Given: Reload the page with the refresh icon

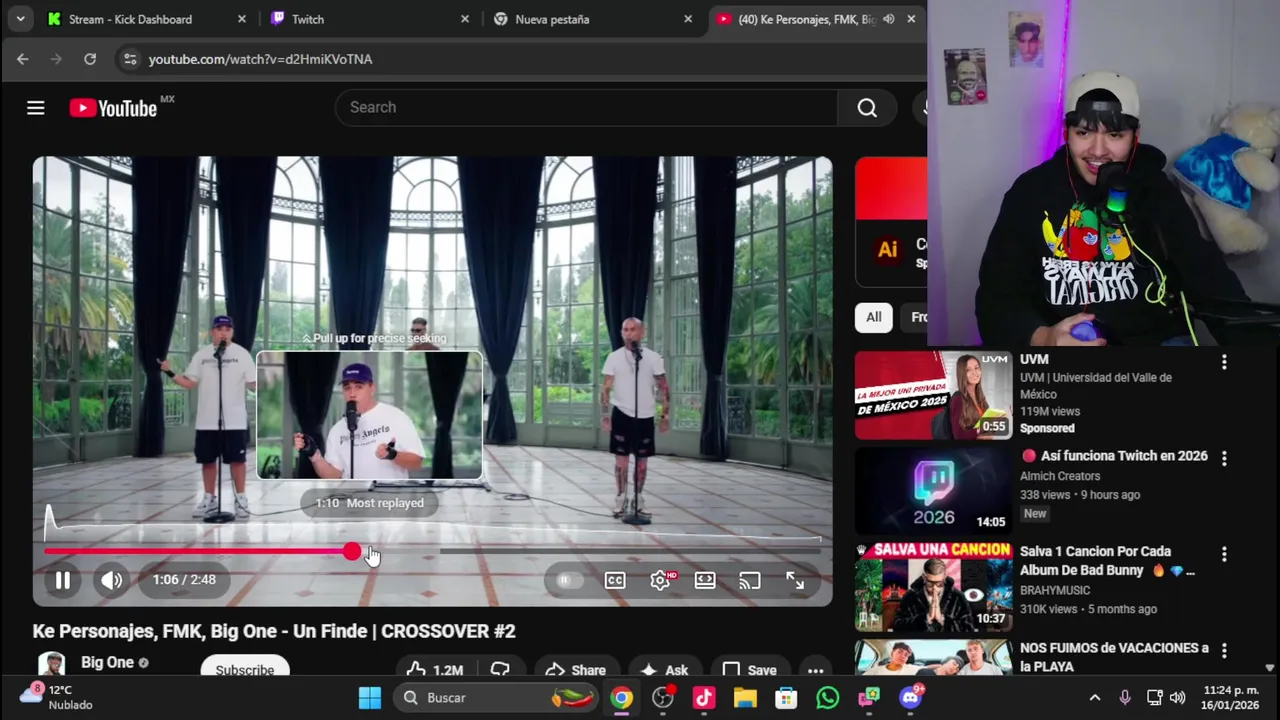Looking at the screenshot, I should pos(90,59).
